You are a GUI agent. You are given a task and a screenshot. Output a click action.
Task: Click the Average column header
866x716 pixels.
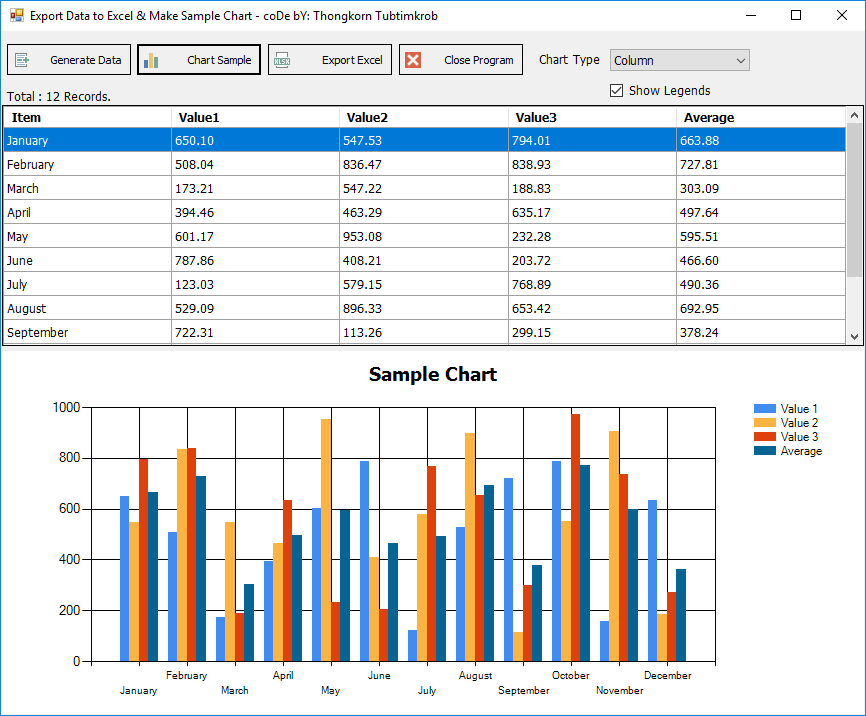pyautogui.click(x=710, y=117)
